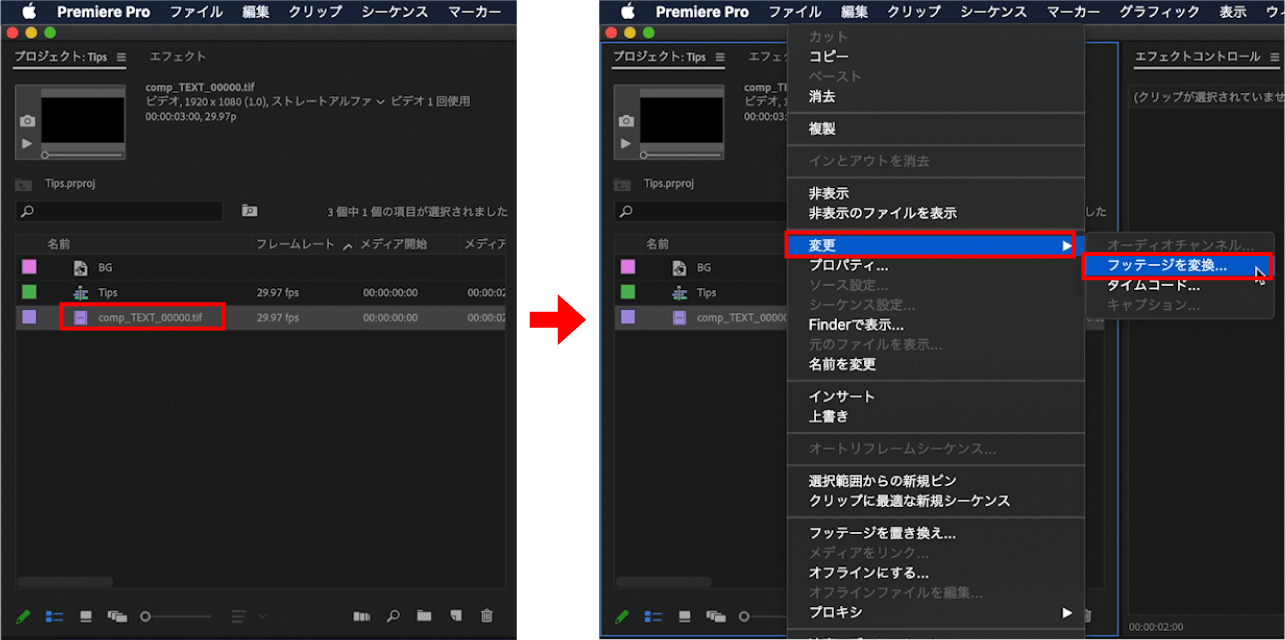Screen dimensions: 1285x640
Task: Click the Tips sequence icon in left screenshot
Action: point(81,292)
